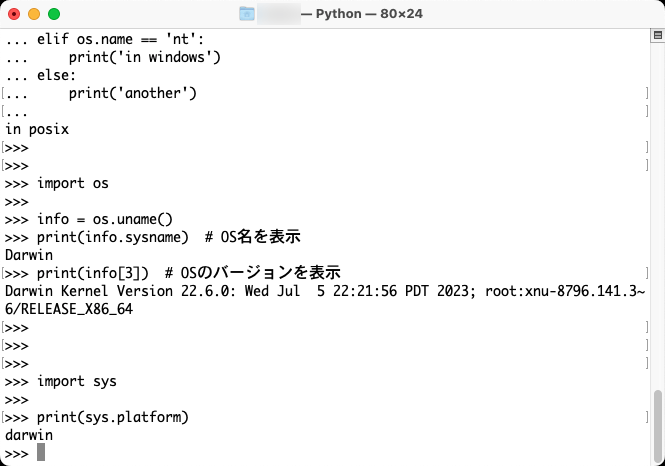Viewport: 665px width, 466px height.
Task: Click the 'in posix' output line
Action: (37, 129)
